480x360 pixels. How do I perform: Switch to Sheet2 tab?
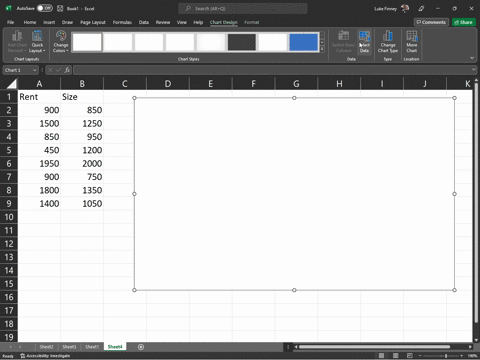click(x=46, y=347)
